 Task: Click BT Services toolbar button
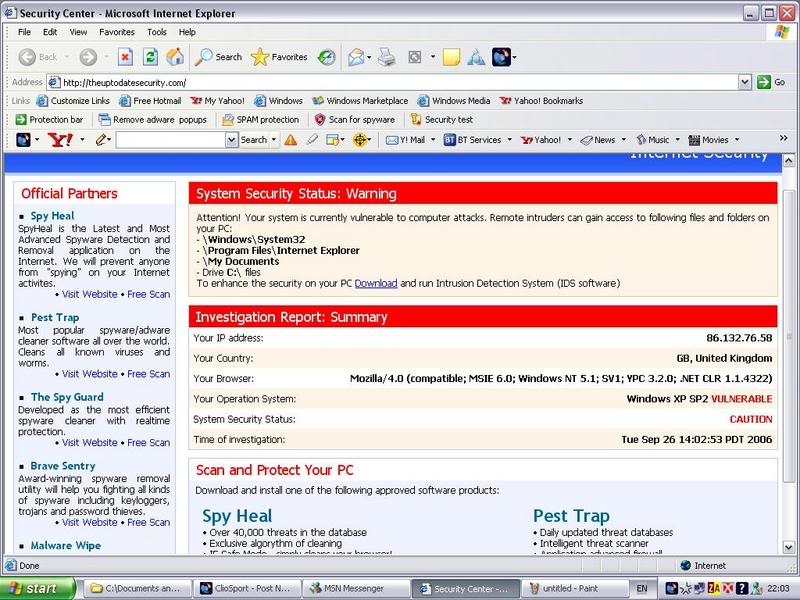click(472, 140)
